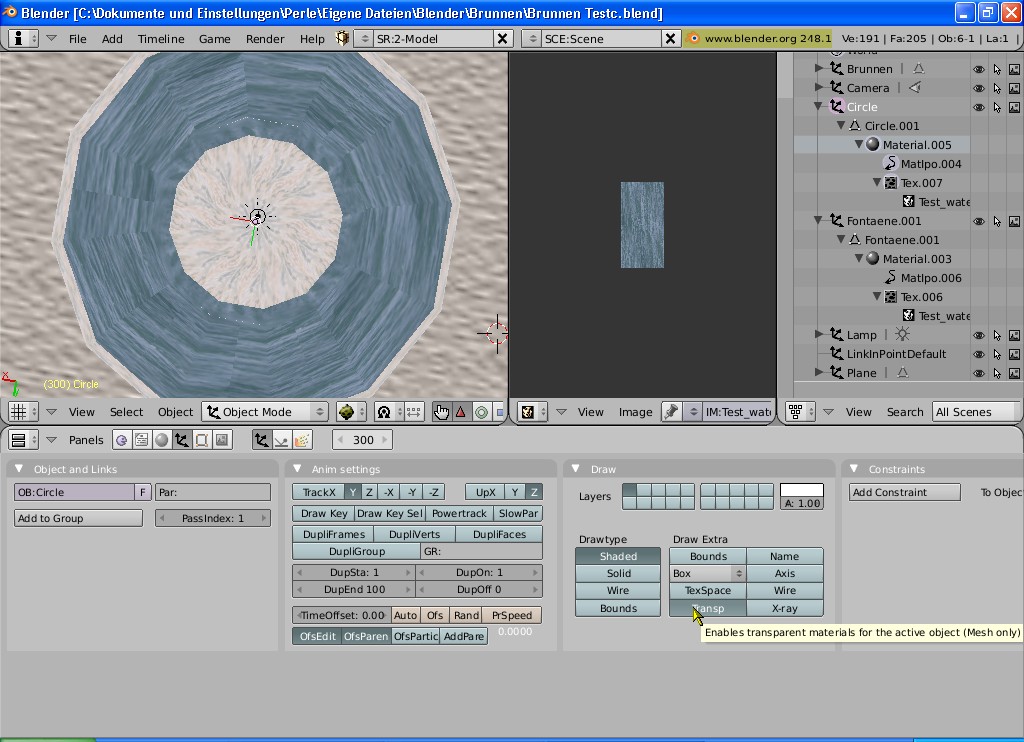Click the draw type selector icon in 3D header

tap(351, 412)
